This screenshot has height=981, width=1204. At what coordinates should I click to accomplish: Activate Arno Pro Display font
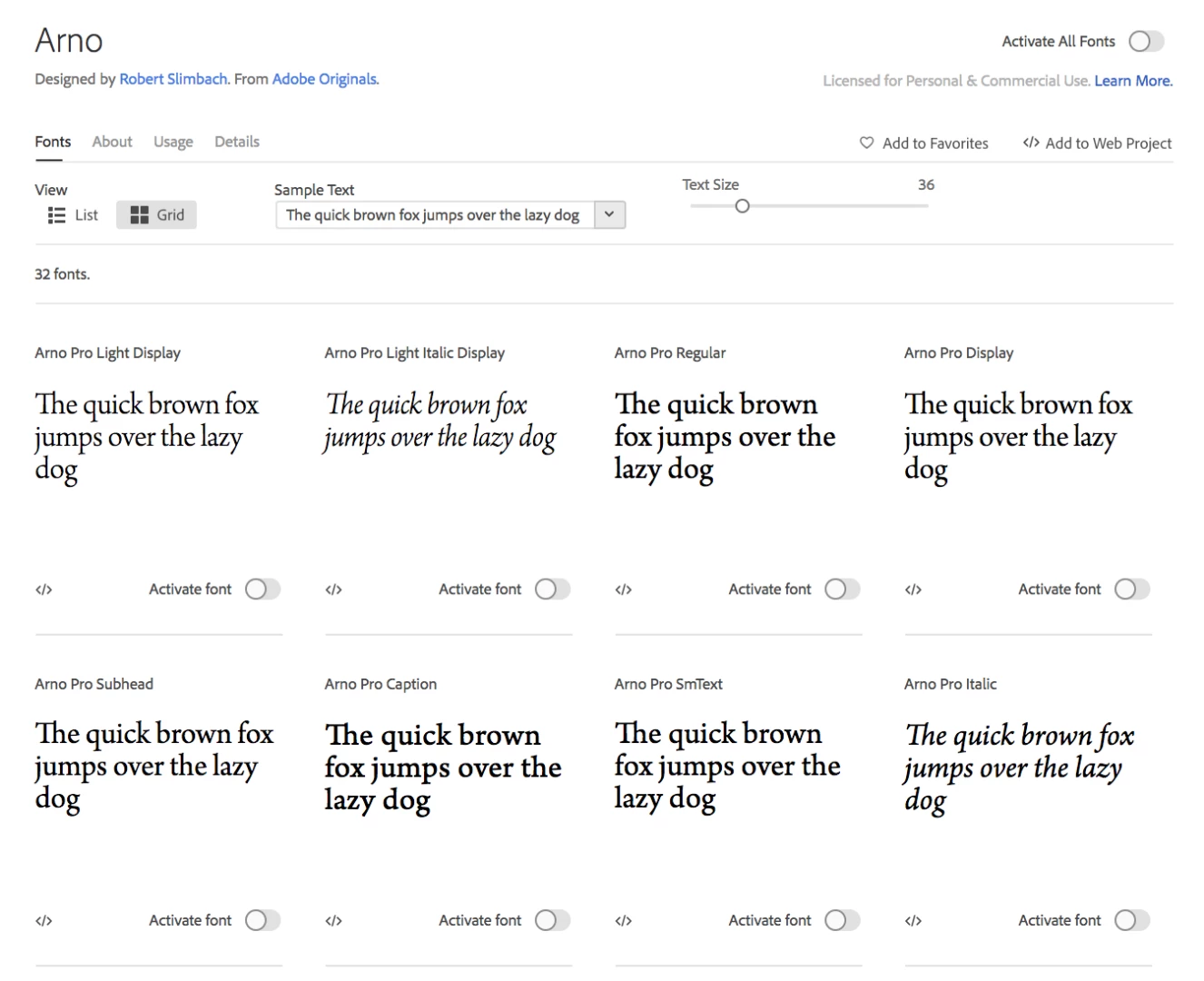tap(1131, 590)
